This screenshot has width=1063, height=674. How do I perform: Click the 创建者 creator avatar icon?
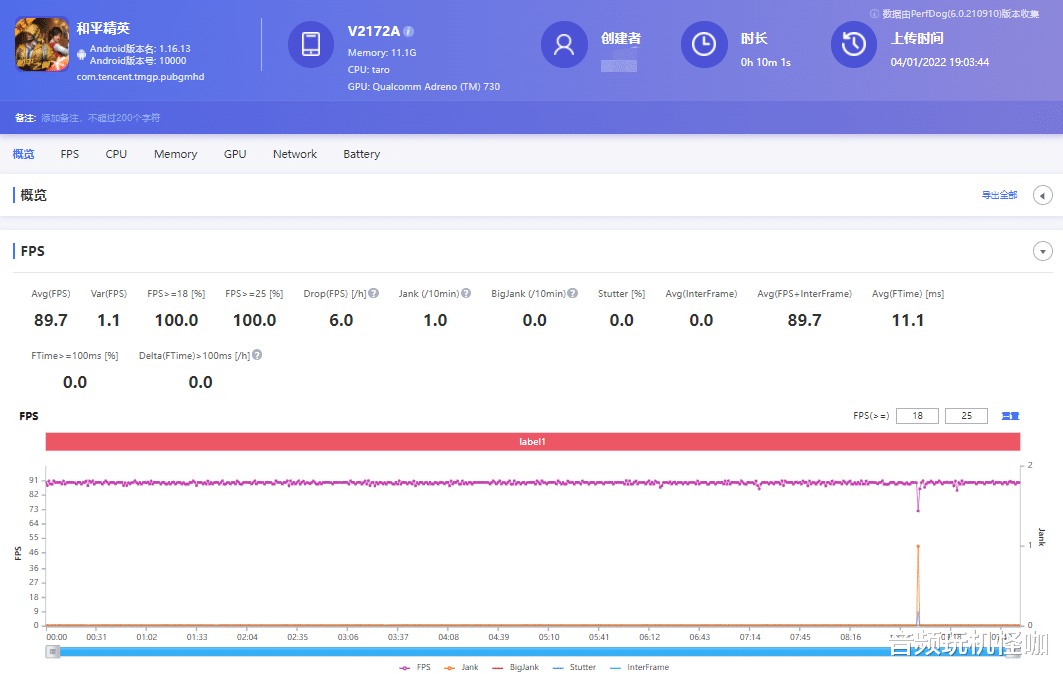click(564, 44)
